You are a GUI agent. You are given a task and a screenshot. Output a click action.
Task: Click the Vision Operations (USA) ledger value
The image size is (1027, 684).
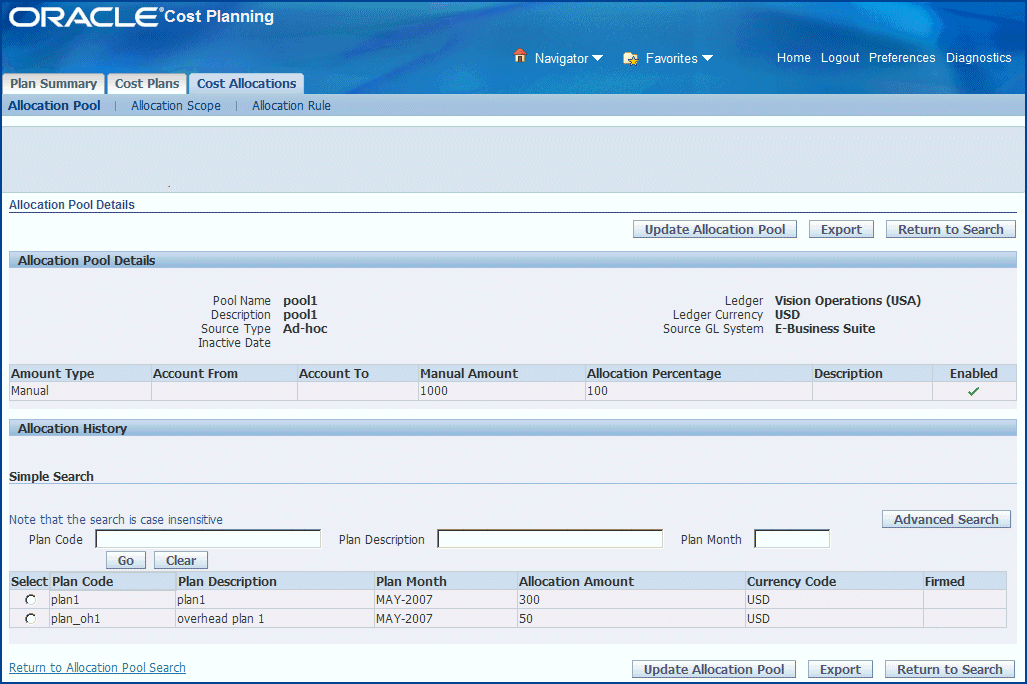[848, 301]
